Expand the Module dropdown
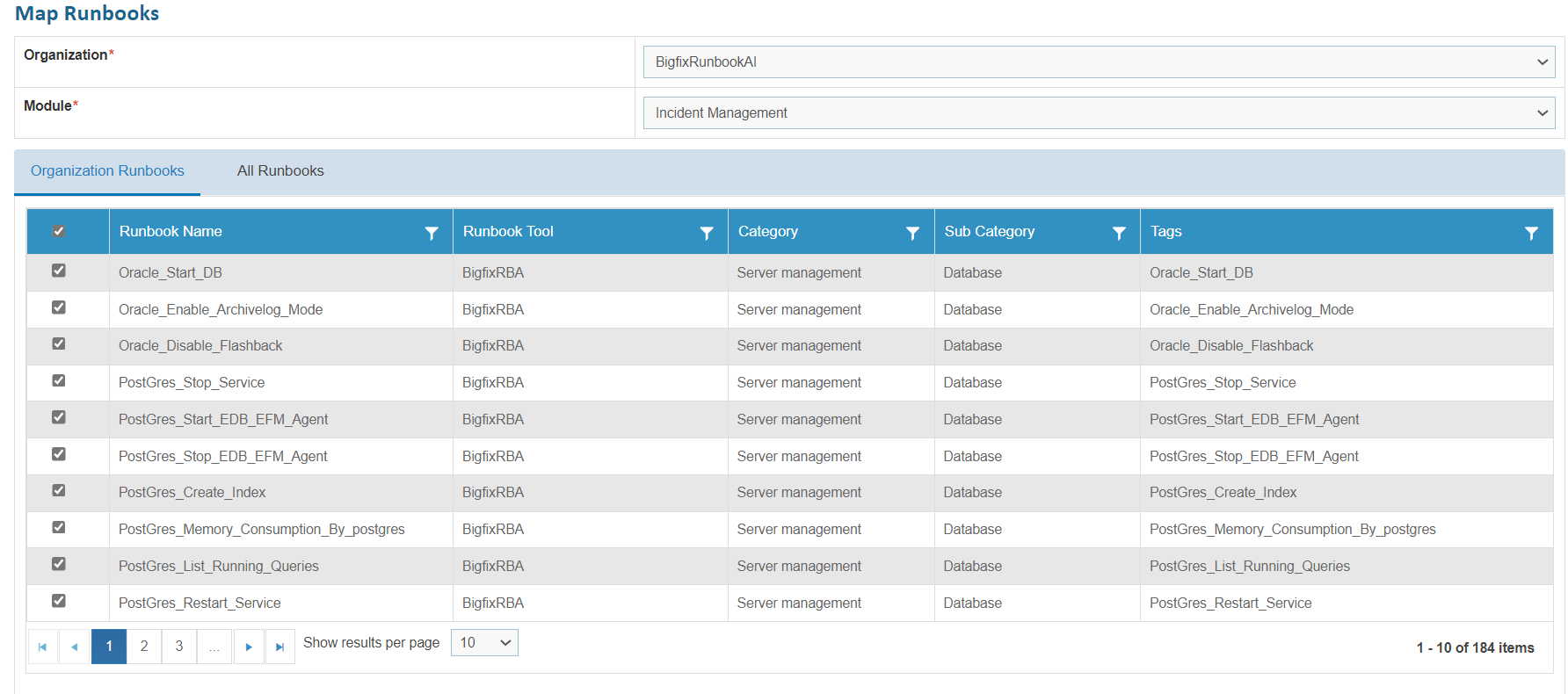This screenshot has width=1568, height=694. (1099, 113)
